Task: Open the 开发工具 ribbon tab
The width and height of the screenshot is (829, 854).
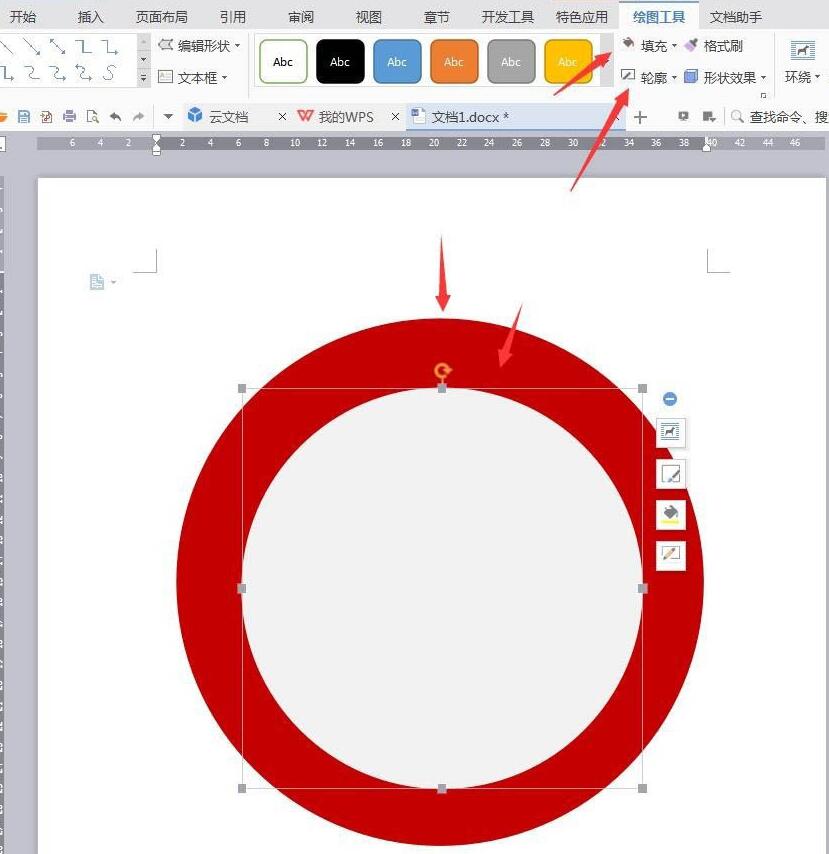Action: coord(507,17)
